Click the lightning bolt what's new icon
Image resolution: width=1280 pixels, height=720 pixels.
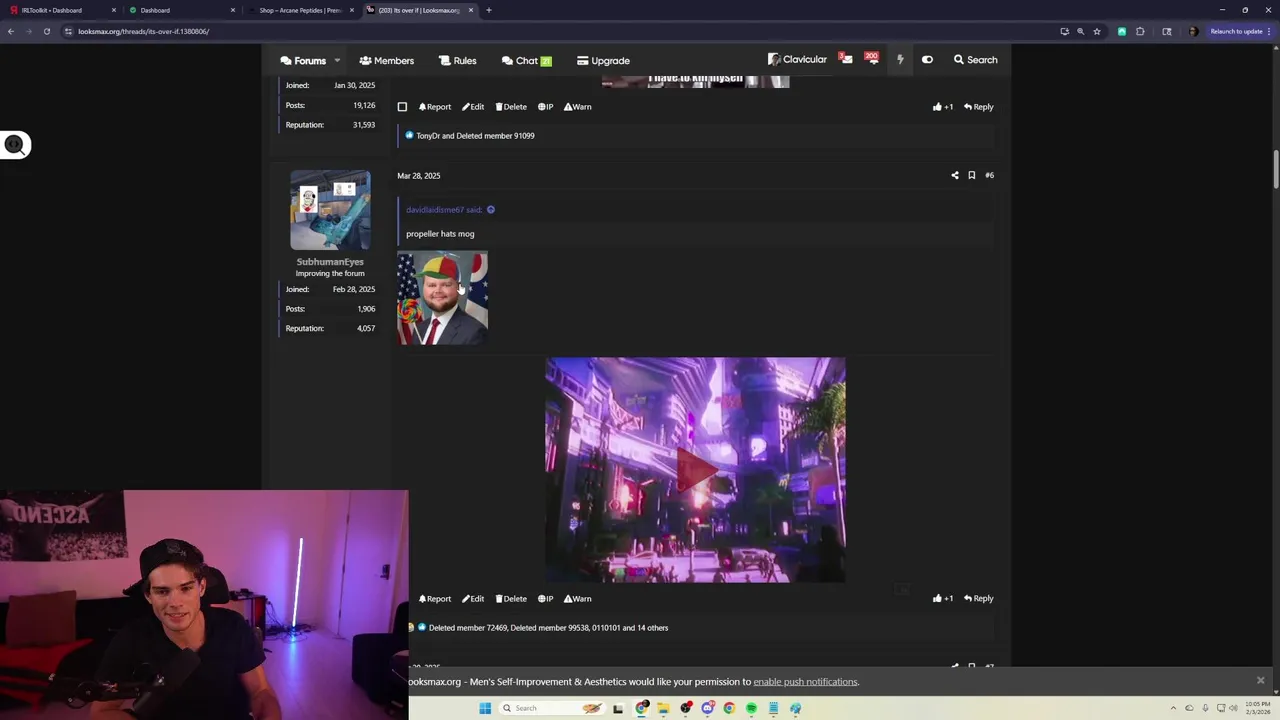point(900,60)
